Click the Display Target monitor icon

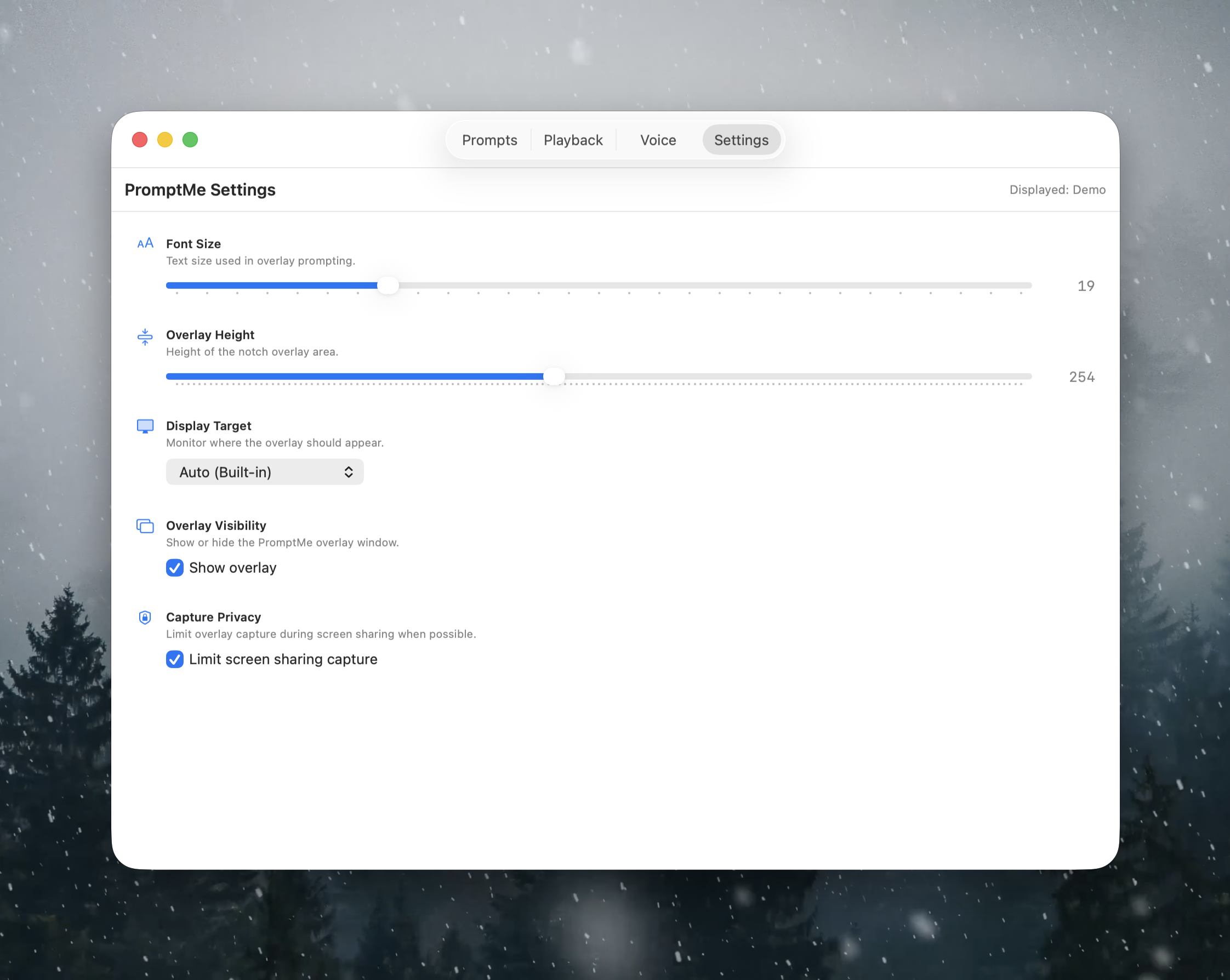[x=145, y=425]
